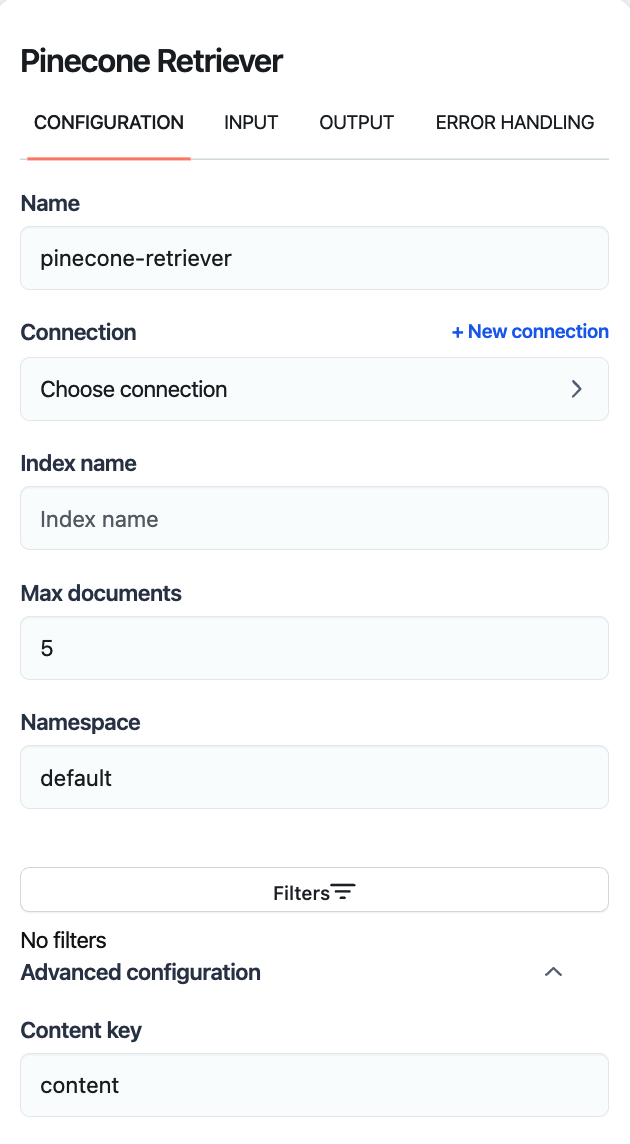
Task: Click the Advanced configuration heading
Action: (141, 972)
